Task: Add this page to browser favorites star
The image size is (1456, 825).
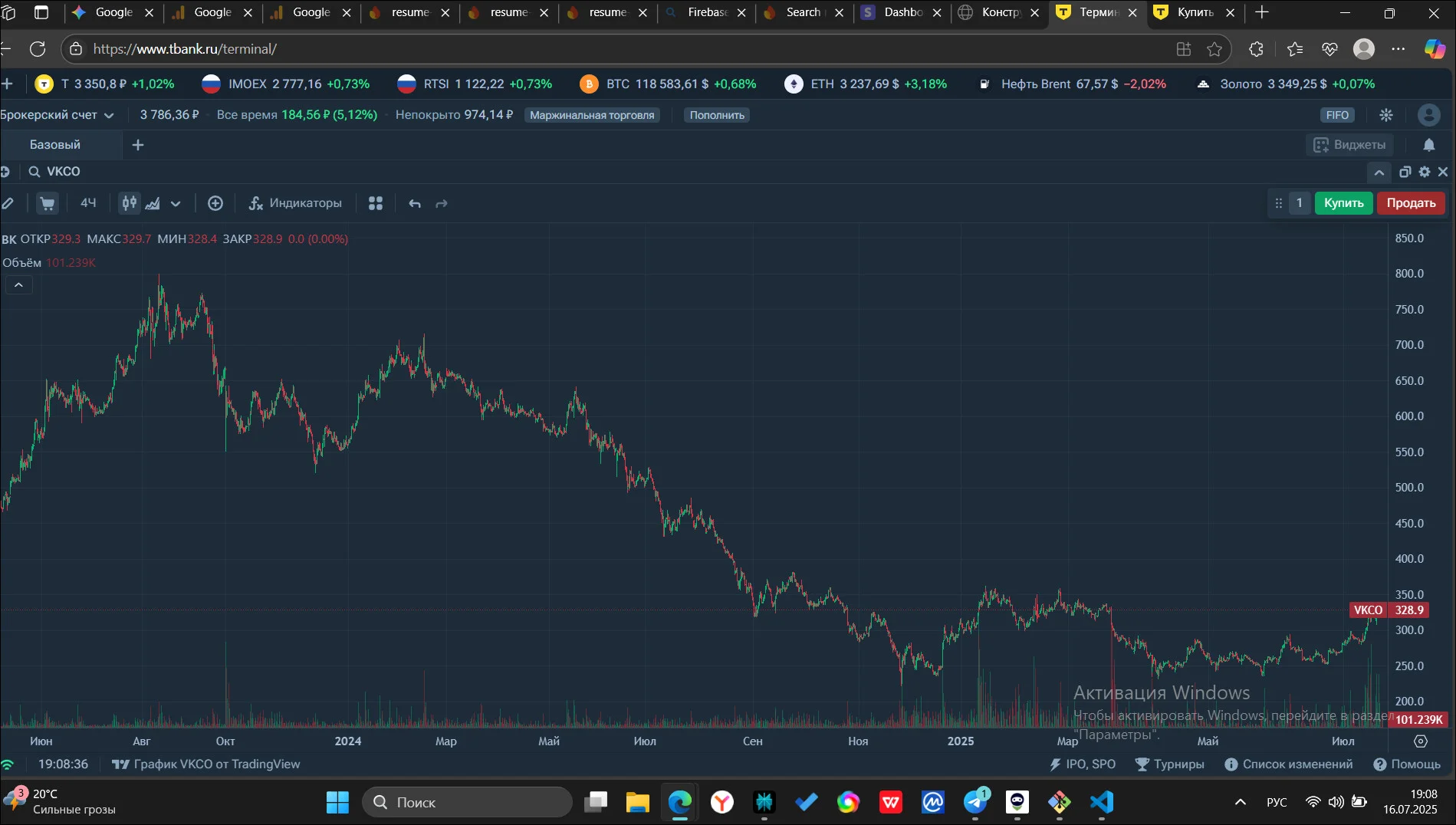Action: tap(1214, 49)
